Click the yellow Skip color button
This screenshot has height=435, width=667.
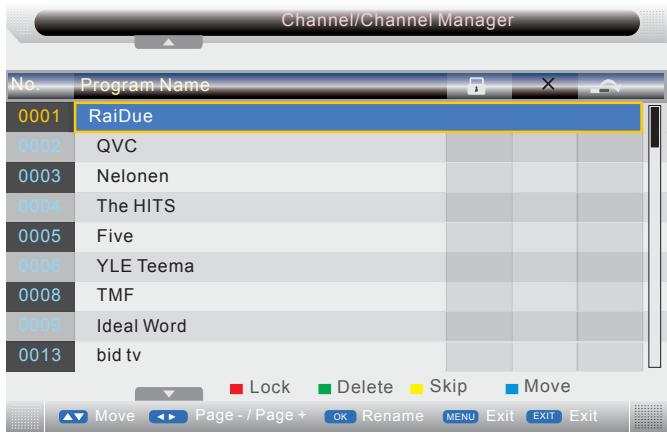coord(416,389)
